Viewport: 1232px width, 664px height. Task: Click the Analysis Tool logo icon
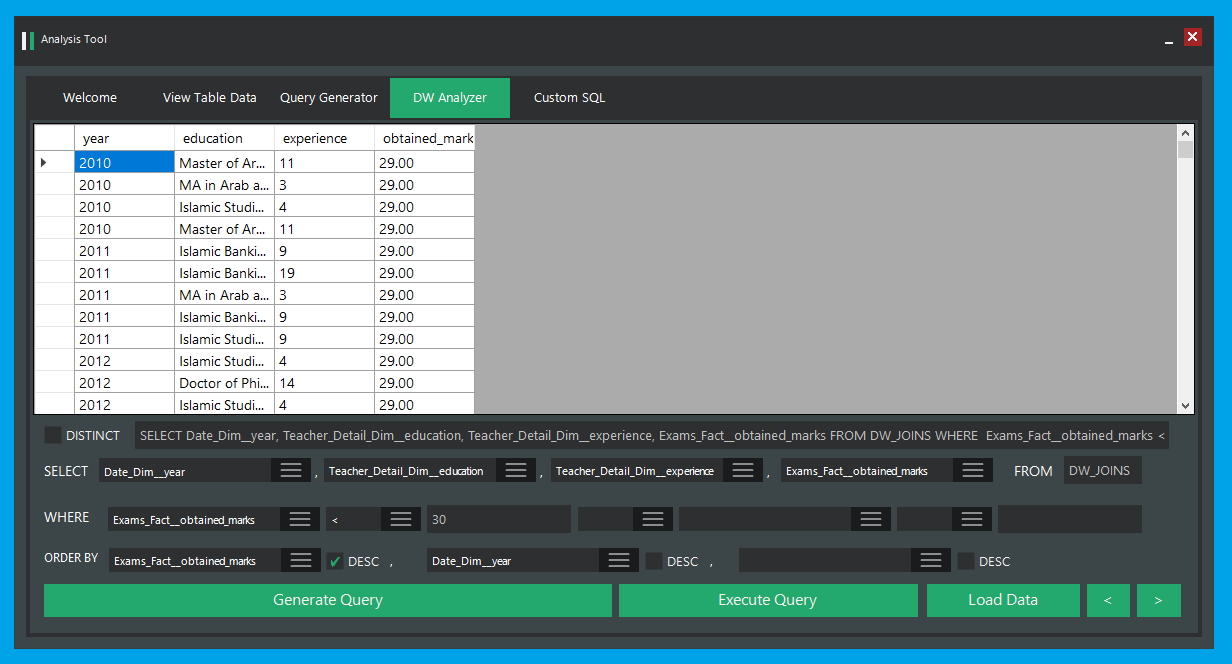coord(28,40)
